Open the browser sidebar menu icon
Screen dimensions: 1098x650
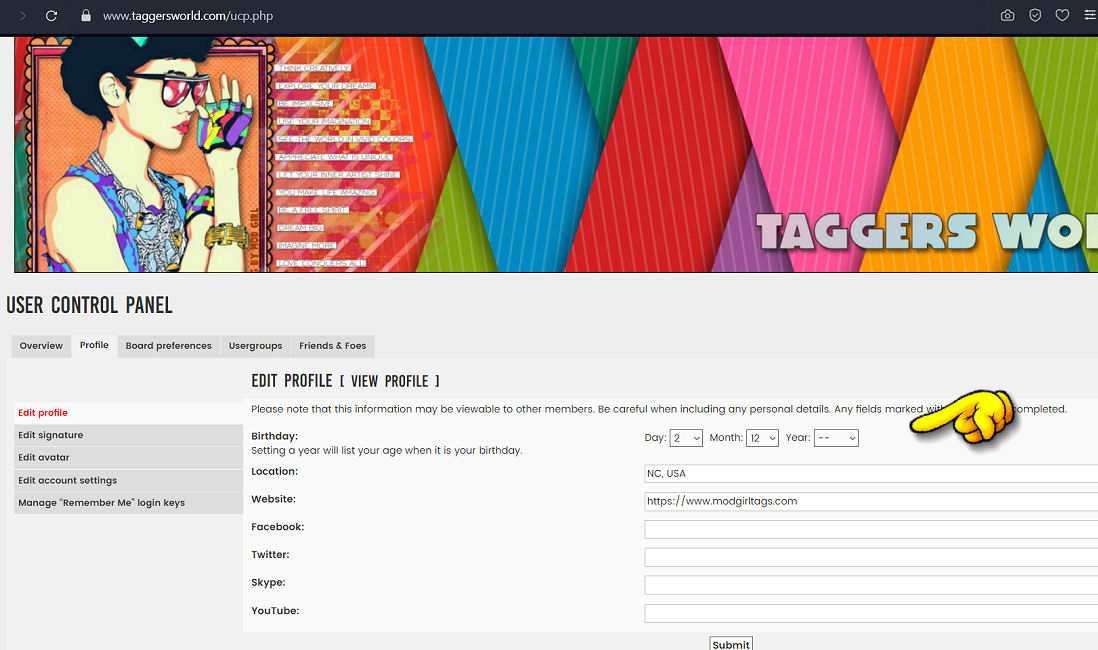click(1090, 15)
